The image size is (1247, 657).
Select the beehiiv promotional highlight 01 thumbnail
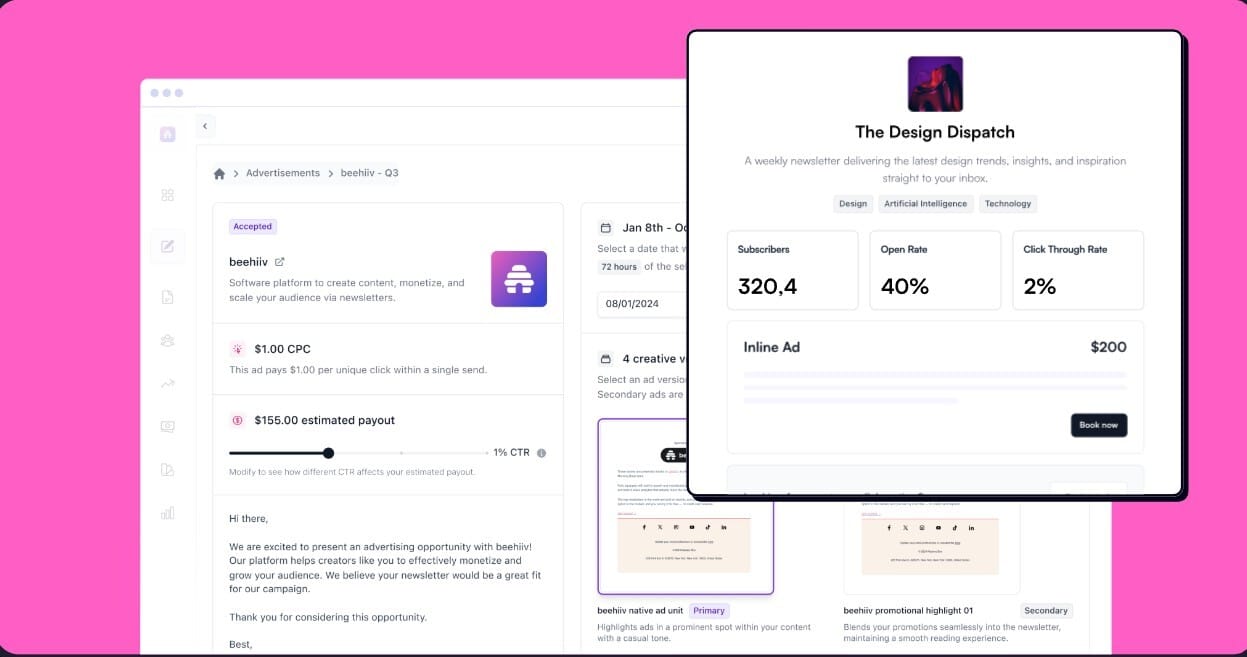tap(932, 543)
